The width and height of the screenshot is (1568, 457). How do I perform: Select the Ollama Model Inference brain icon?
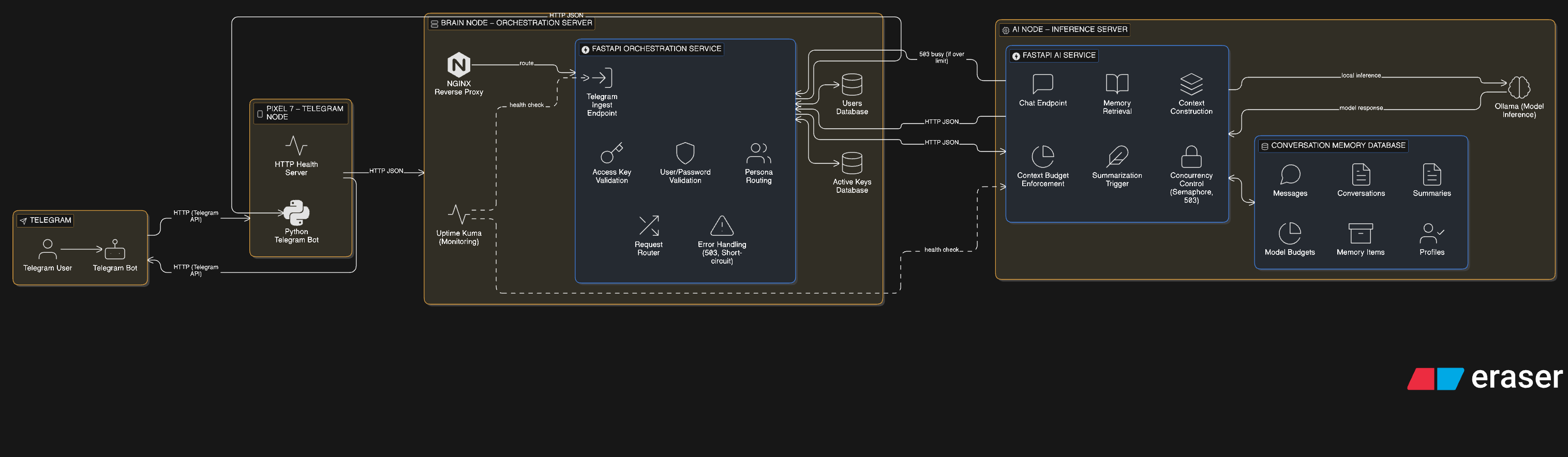tap(1519, 88)
